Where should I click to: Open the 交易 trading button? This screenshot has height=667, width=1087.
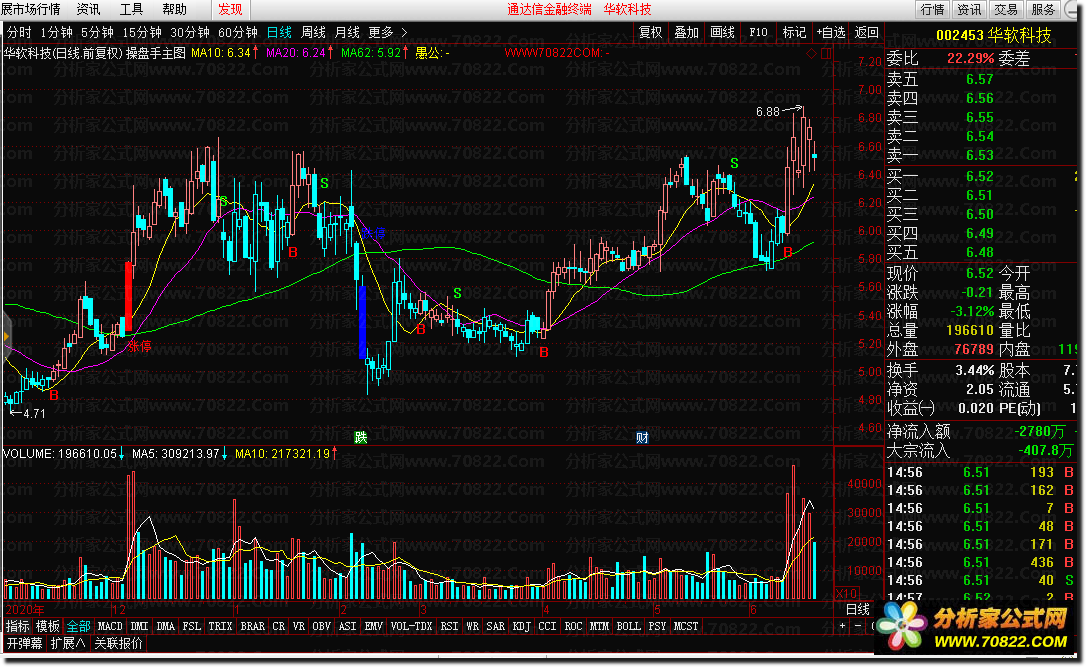click(1006, 10)
